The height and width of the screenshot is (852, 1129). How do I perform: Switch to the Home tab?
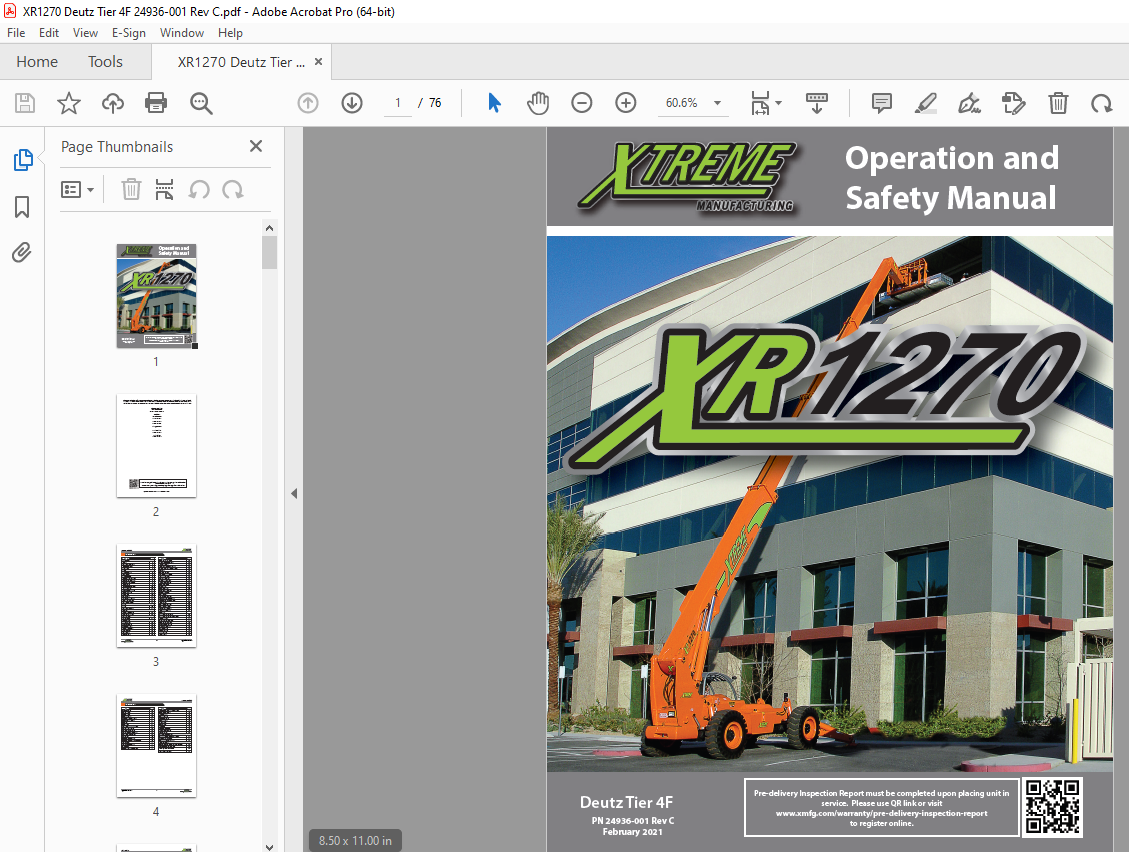[37, 62]
